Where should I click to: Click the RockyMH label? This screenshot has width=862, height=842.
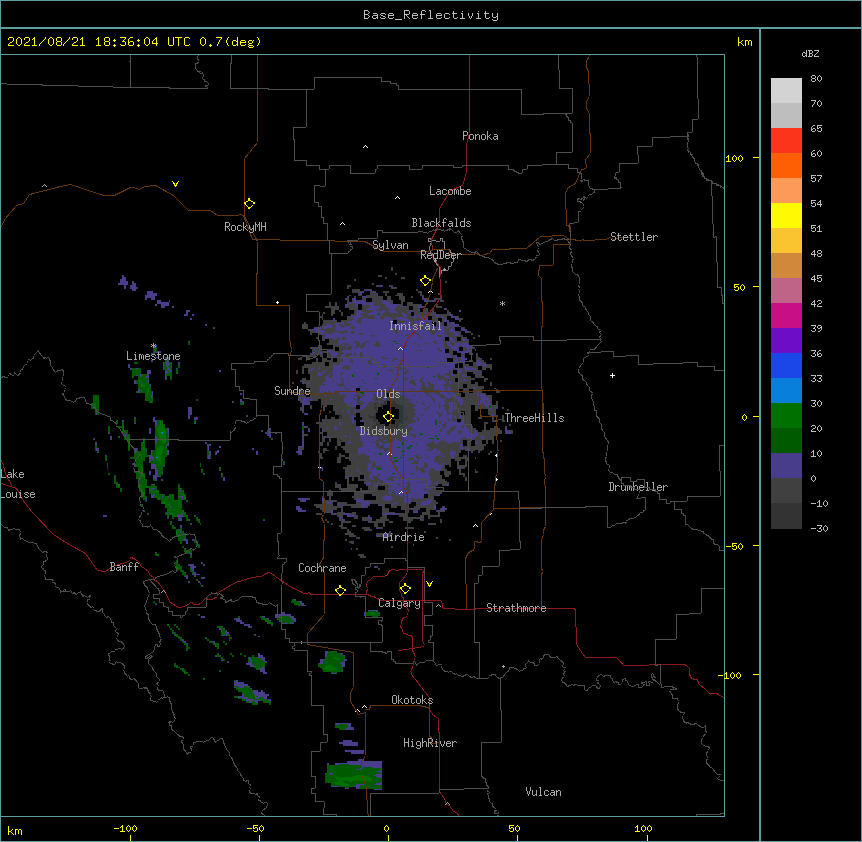tap(245, 227)
